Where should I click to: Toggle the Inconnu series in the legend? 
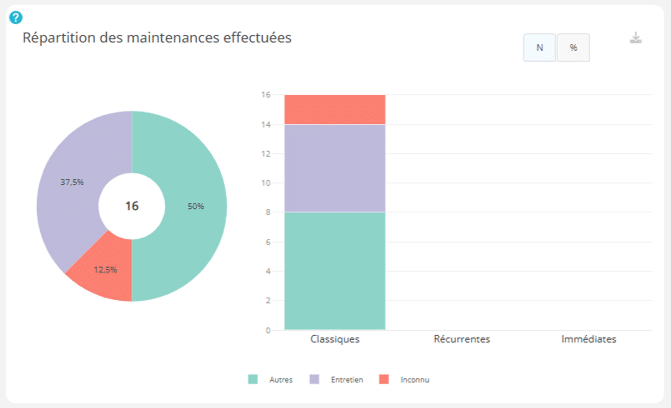click(415, 380)
